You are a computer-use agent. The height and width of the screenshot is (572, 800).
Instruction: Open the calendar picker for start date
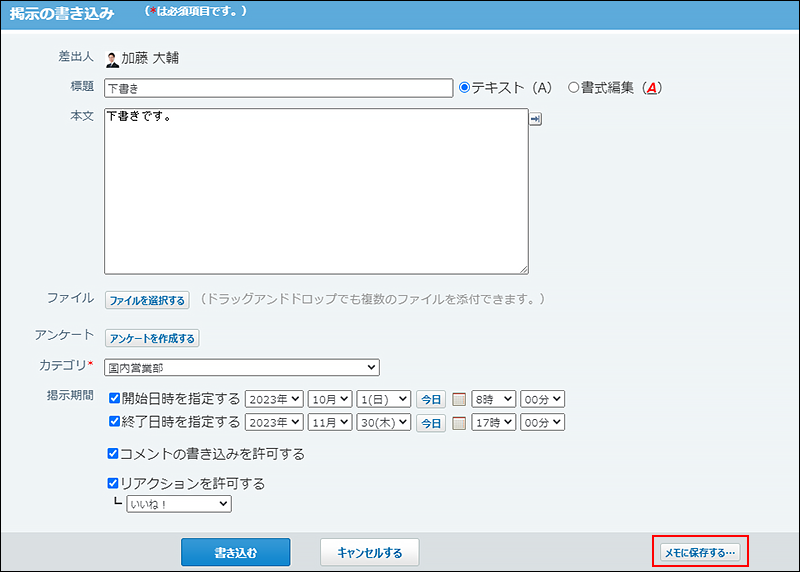(x=459, y=399)
